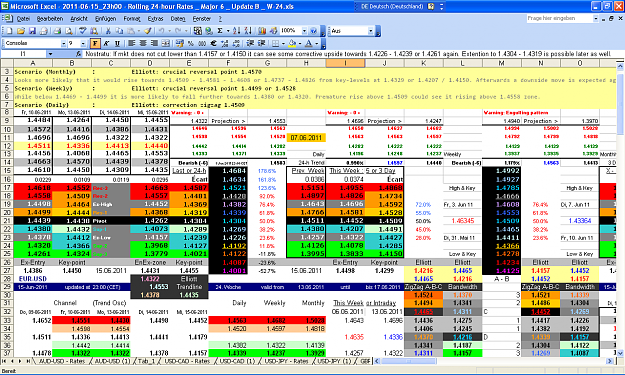The image size is (625, 375).
Task: Open the Borders dropdown arrow
Action: [283, 43]
